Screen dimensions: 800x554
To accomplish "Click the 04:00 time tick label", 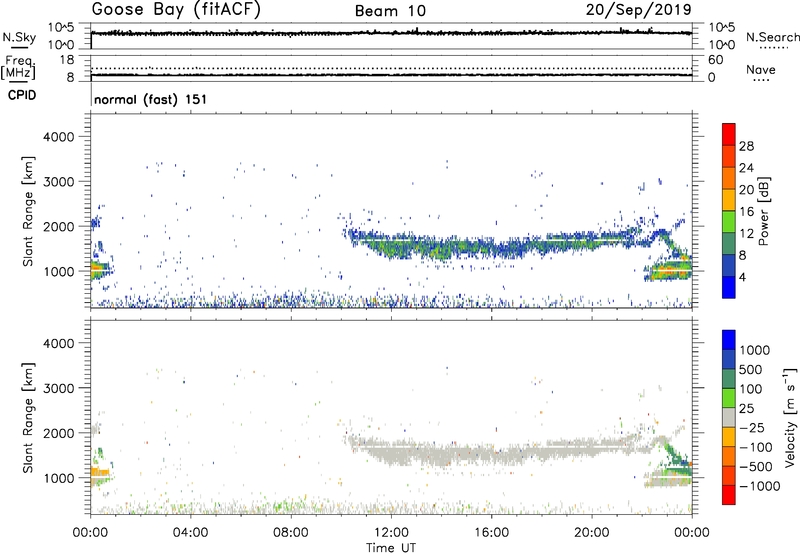I will coord(190,533).
